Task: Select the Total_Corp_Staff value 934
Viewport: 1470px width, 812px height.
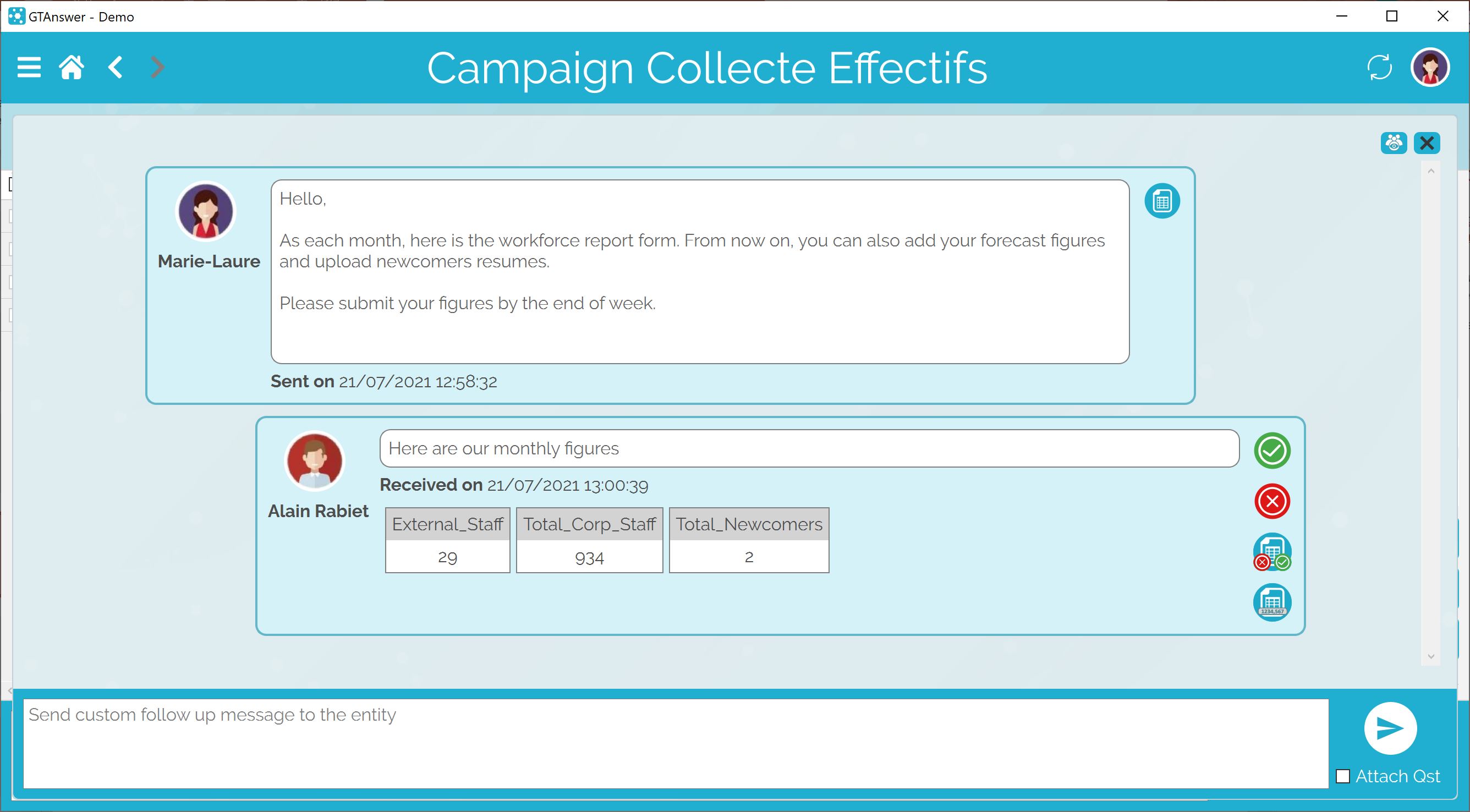Action: tap(589, 556)
